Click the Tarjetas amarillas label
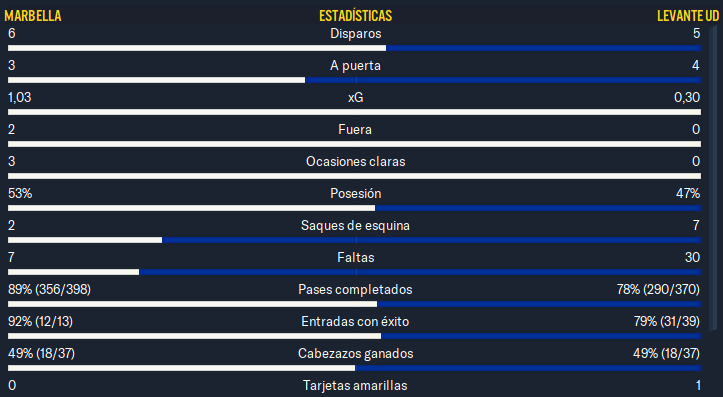The height and width of the screenshot is (397, 723). (355, 385)
